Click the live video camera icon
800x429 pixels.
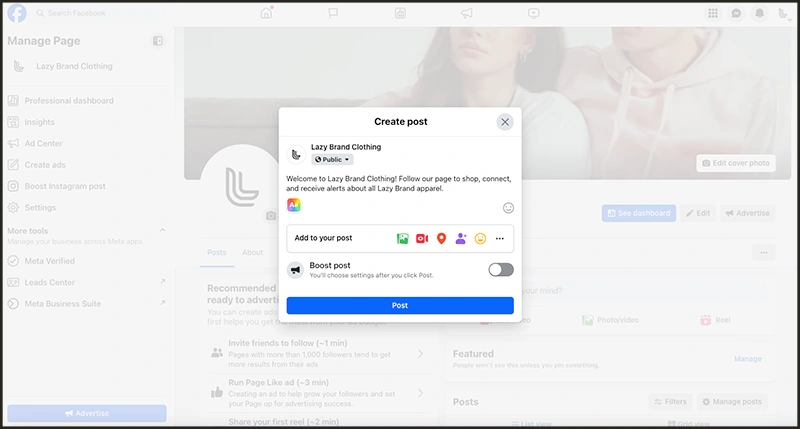(x=422, y=239)
